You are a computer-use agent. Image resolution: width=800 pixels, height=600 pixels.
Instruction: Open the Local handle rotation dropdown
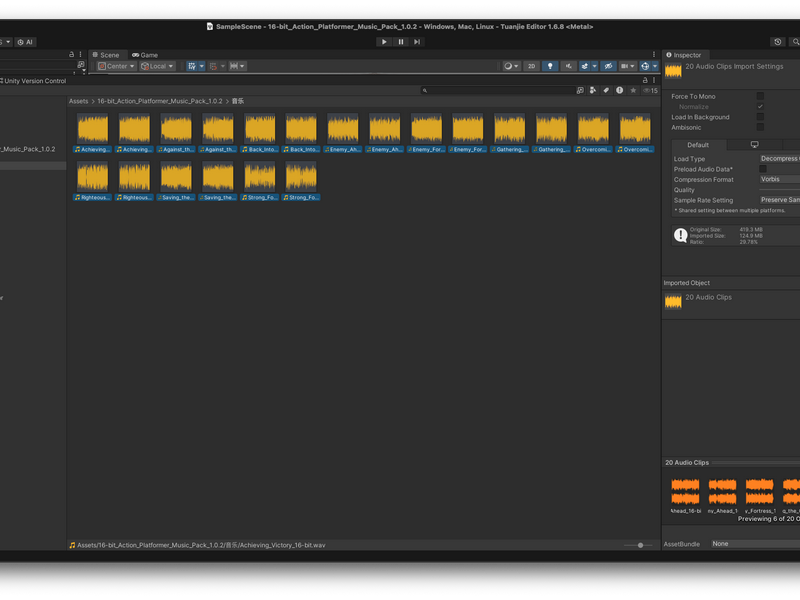[157, 66]
